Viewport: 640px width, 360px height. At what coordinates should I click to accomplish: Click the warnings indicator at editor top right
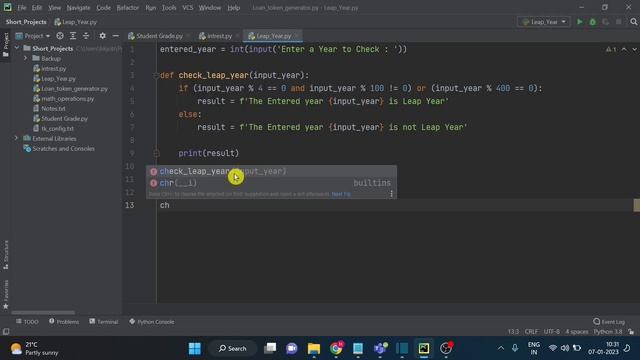click(611, 49)
